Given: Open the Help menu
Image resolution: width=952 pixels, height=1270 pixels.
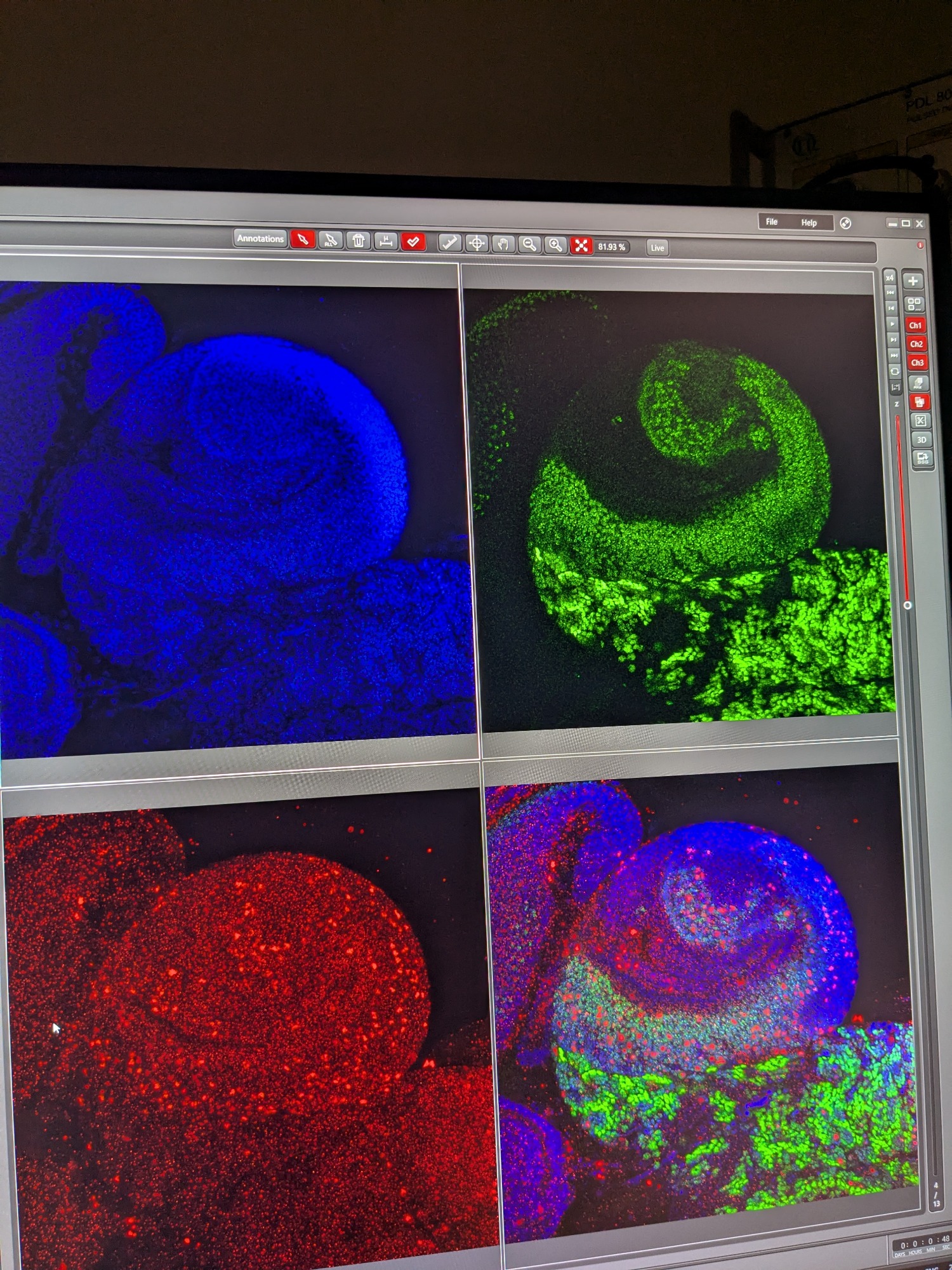Looking at the screenshot, I should click(809, 223).
